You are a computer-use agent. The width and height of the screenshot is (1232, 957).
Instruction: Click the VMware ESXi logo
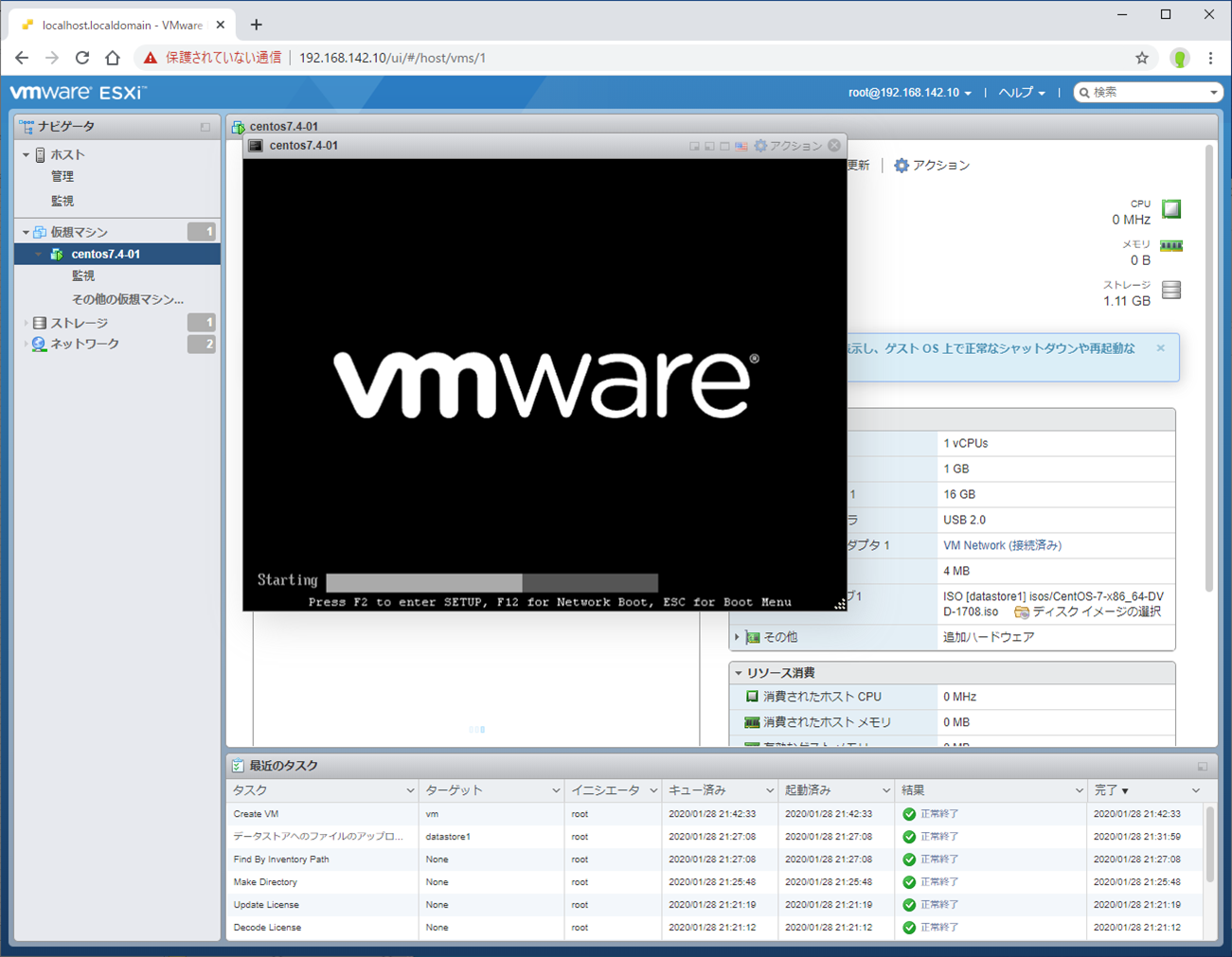78,93
